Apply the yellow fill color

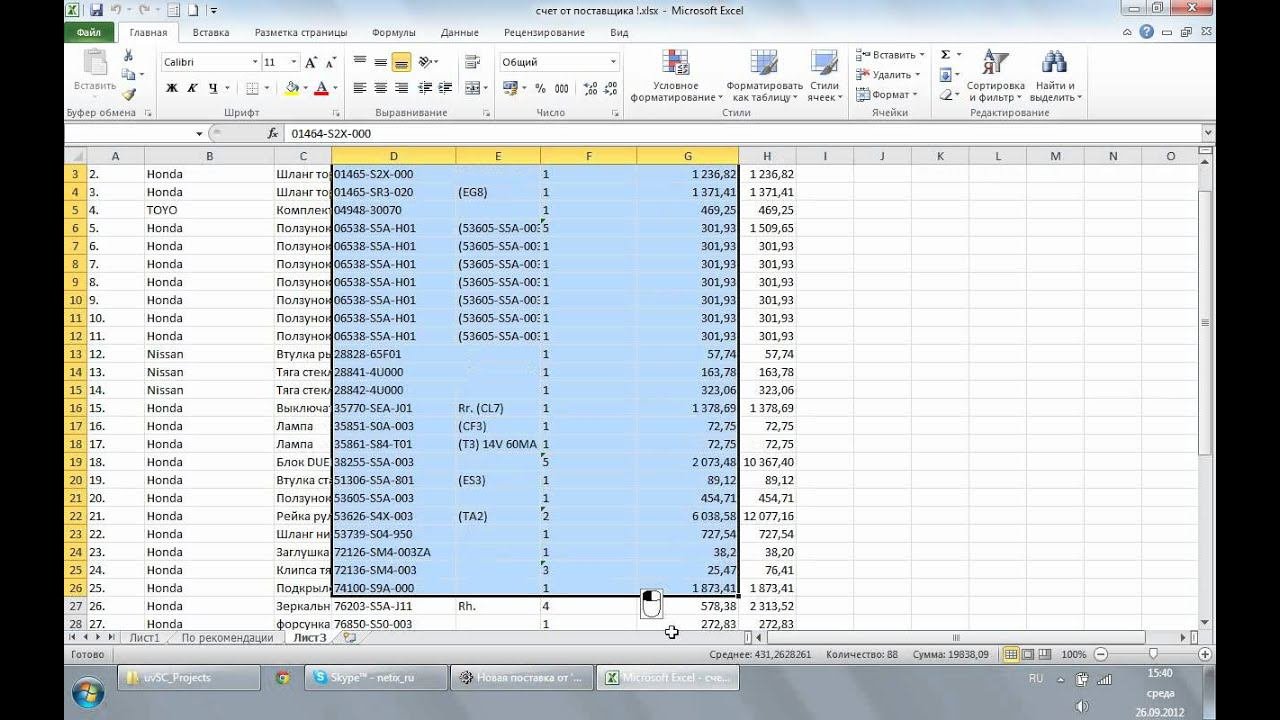click(x=290, y=88)
